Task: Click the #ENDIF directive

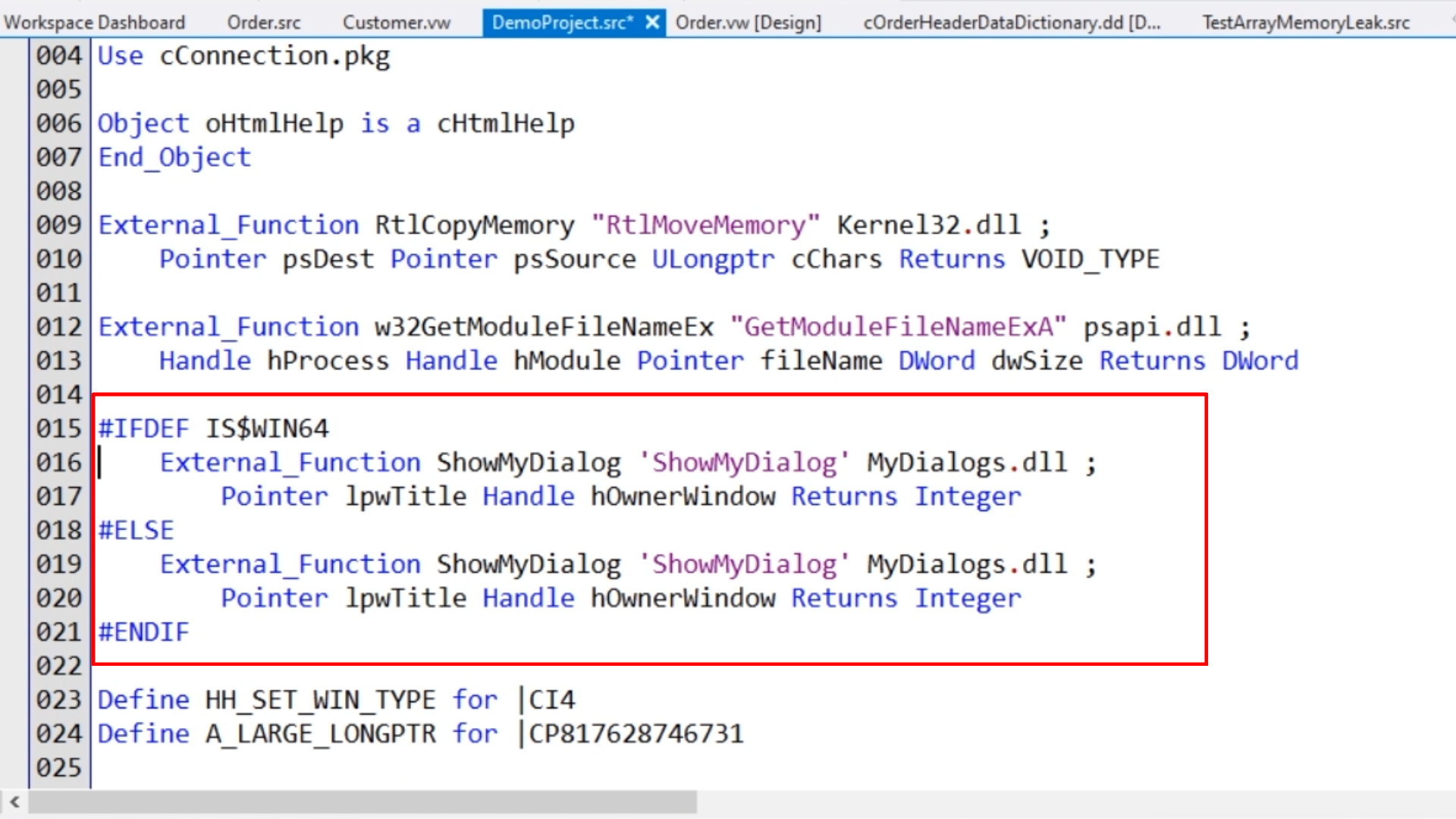Action: click(144, 632)
